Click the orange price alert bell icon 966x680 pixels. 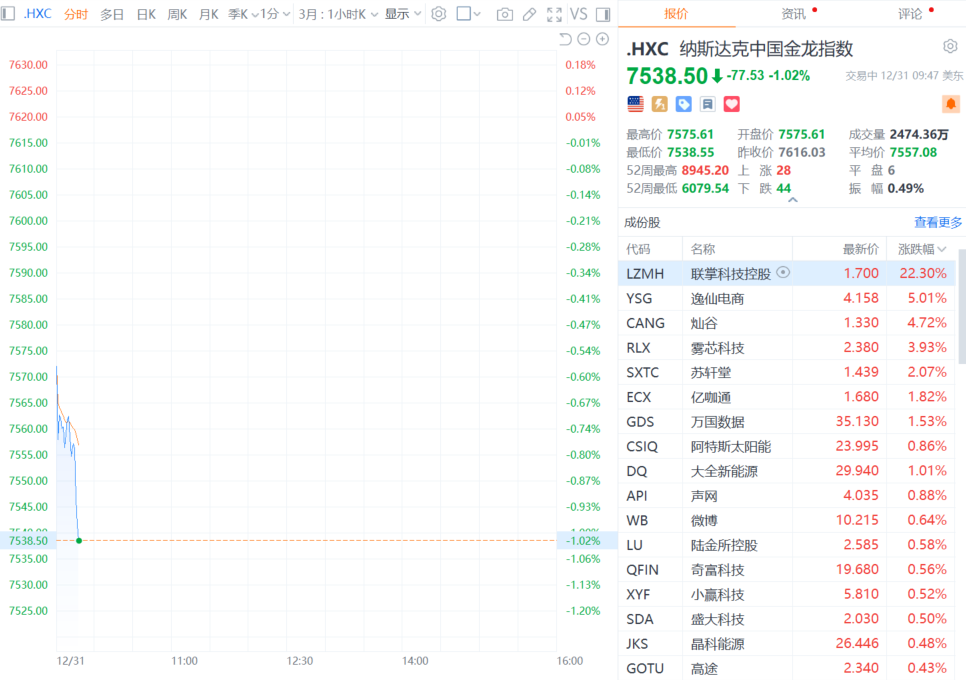(x=950, y=104)
